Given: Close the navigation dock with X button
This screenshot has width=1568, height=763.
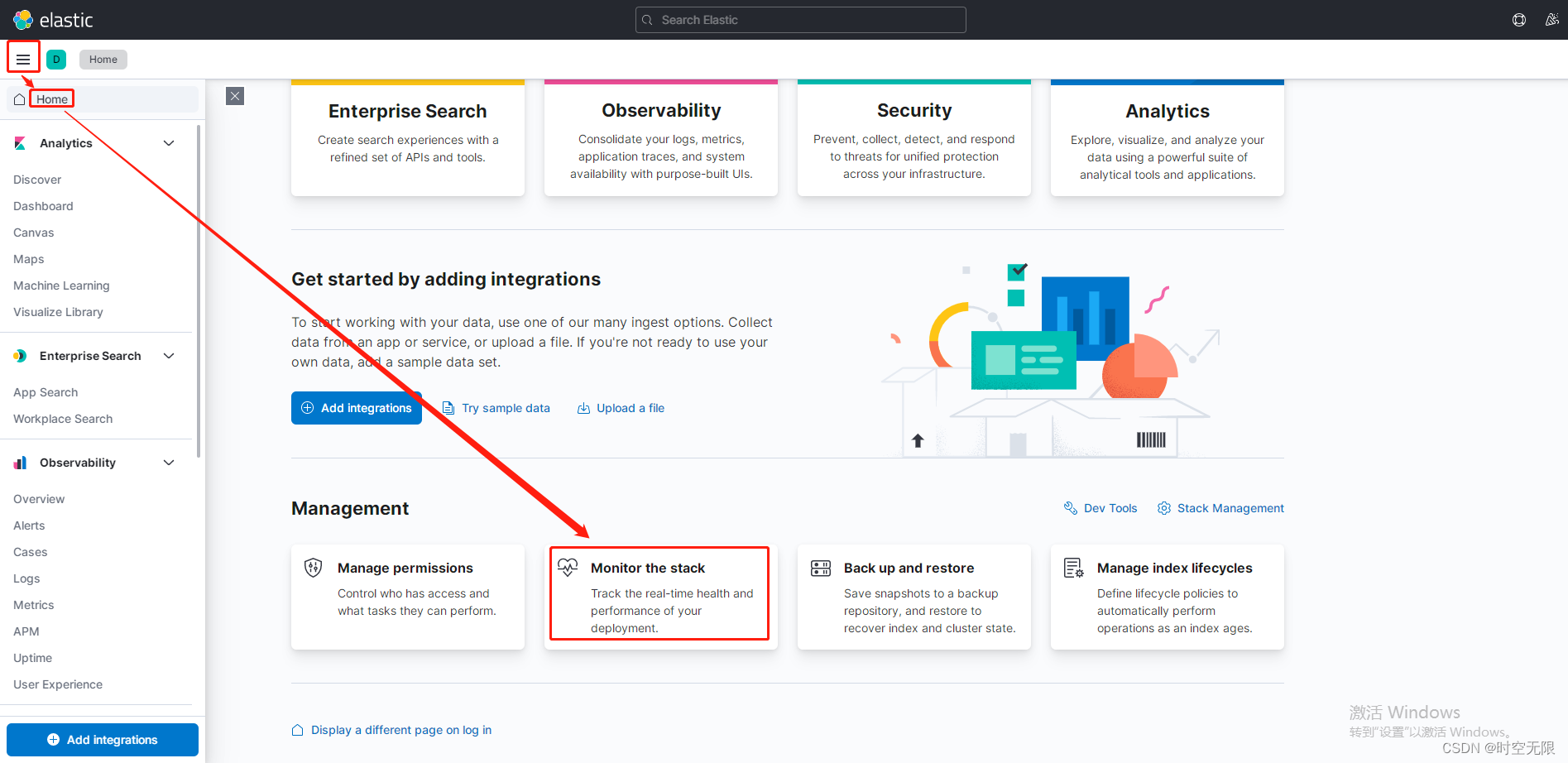Looking at the screenshot, I should coord(235,96).
